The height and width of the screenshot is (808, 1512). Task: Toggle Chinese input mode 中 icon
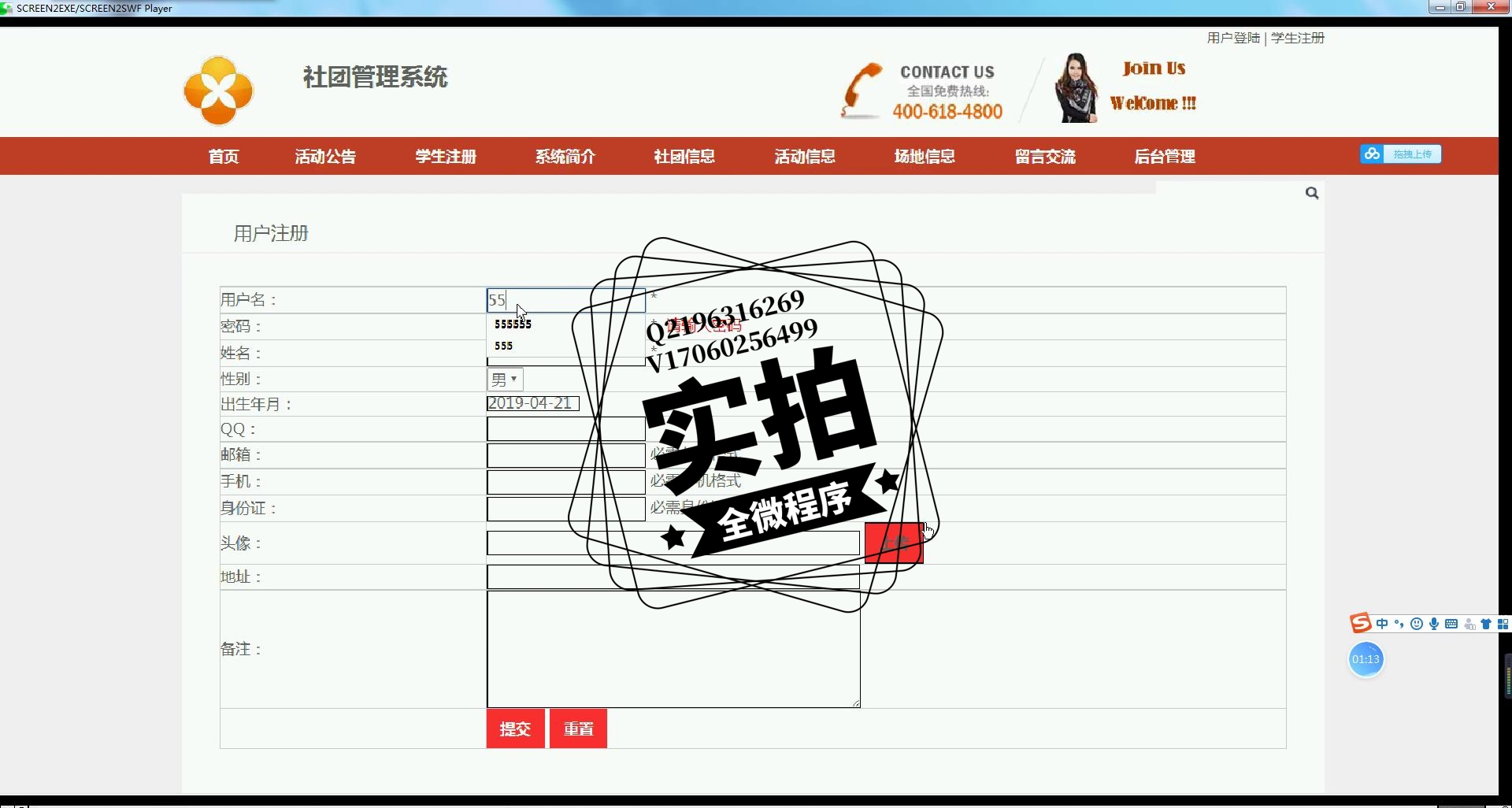click(x=1382, y=624)
